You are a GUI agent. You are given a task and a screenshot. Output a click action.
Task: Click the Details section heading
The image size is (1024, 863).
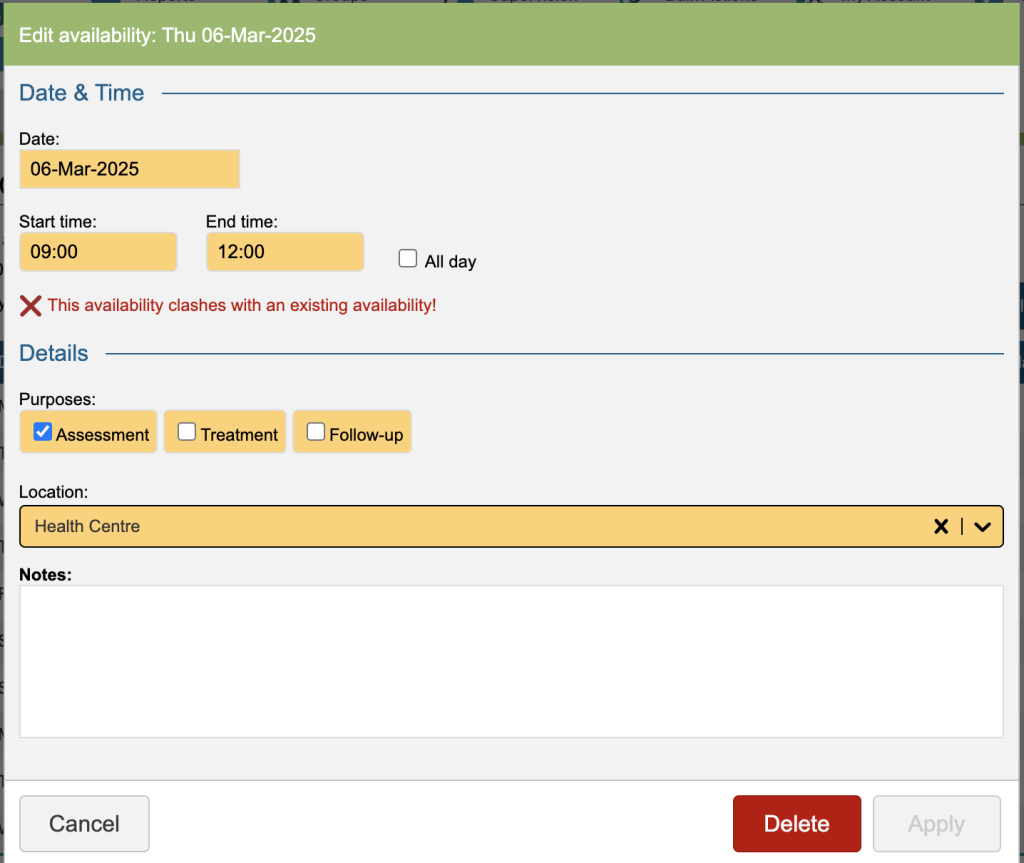tap(54, 353)
